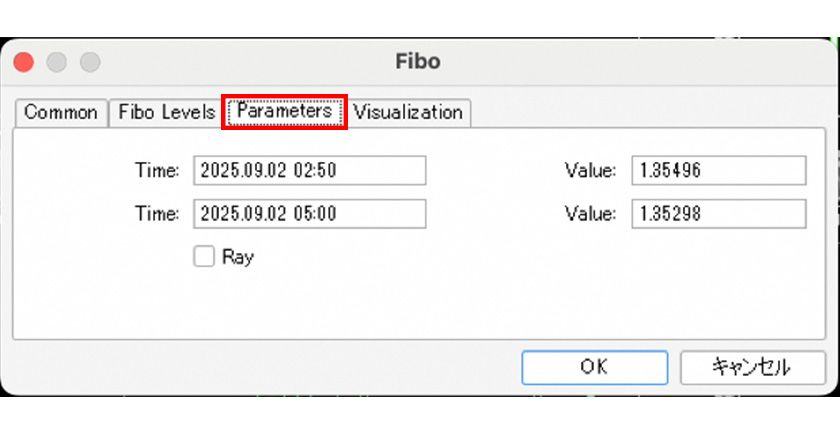Click the Value field containing 1.35298

coord(718,214)
